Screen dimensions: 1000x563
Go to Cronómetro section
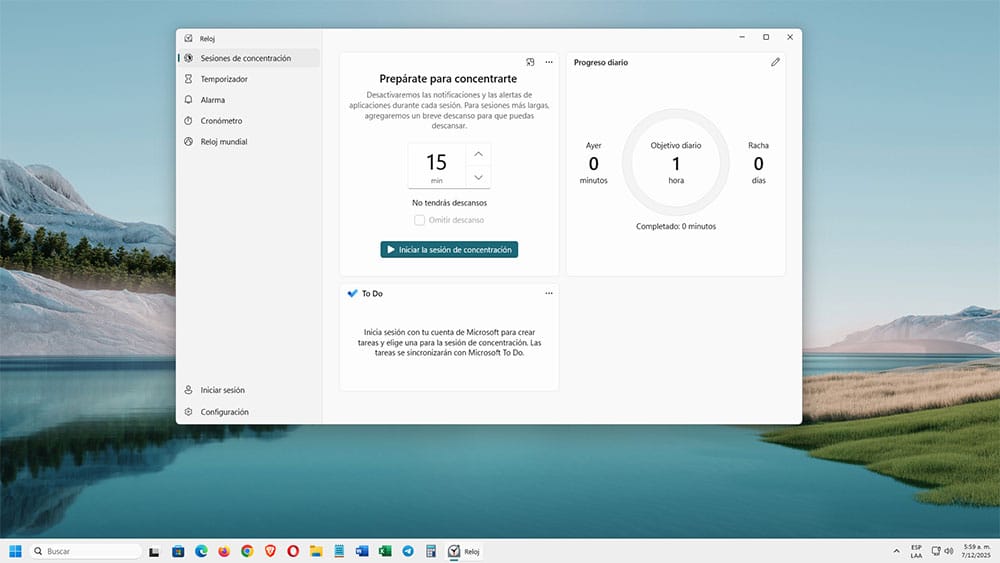pos(249,121)
